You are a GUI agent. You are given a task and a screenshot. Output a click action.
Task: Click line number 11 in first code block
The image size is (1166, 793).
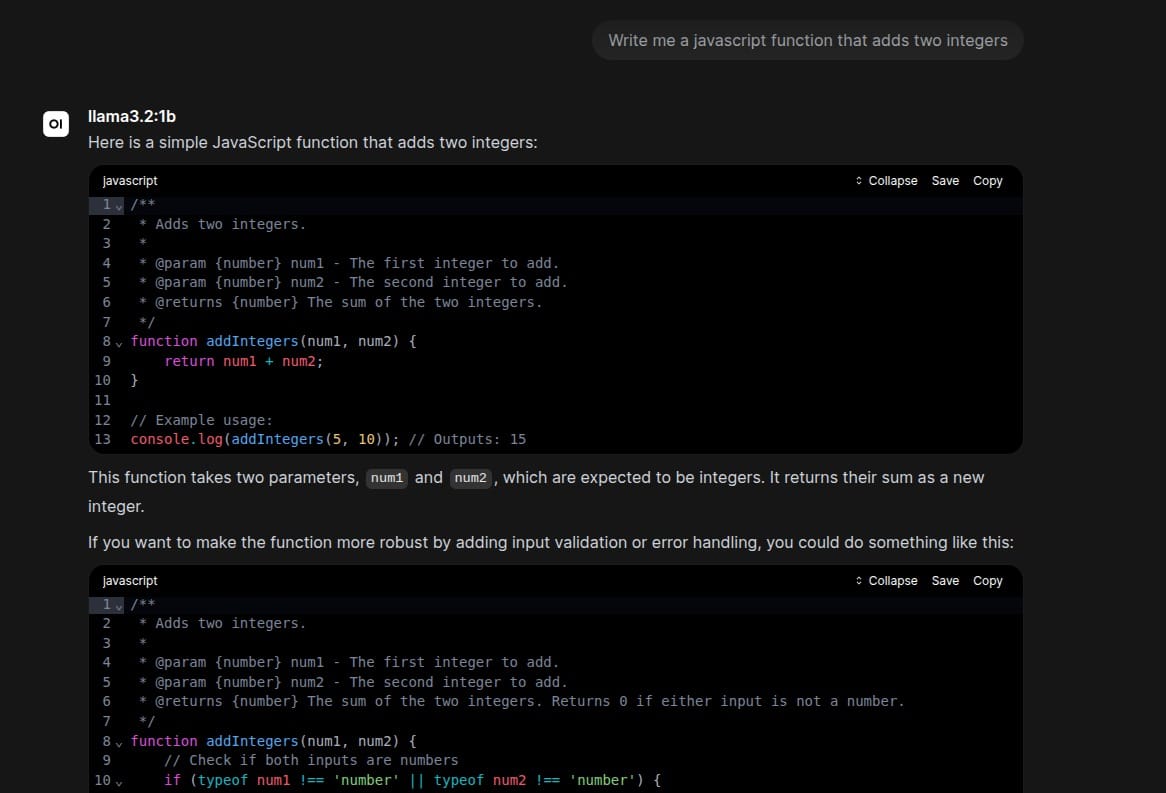point(103,400)
